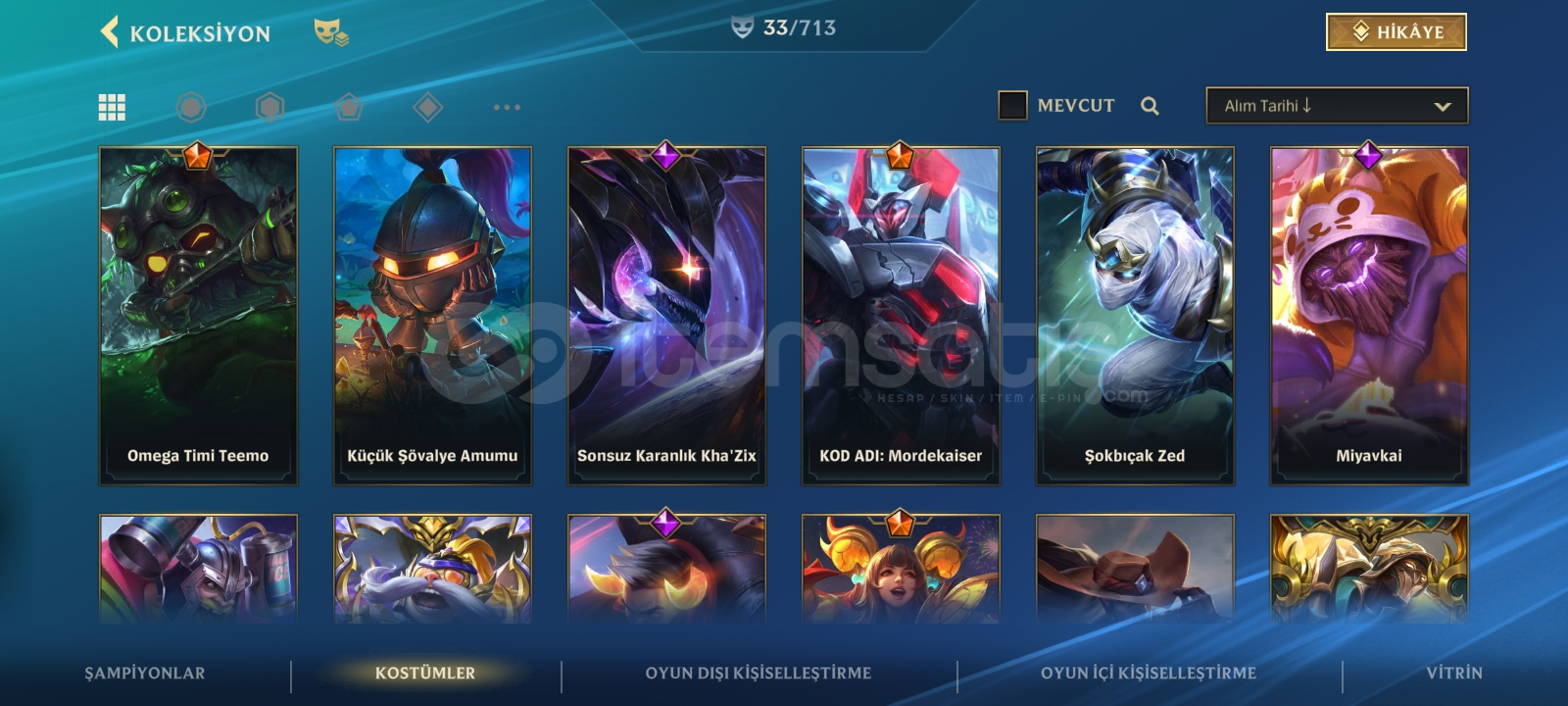Click the search magnifier icon
The height and width of the screenshot is (706, 1568).
[1150, 106]
